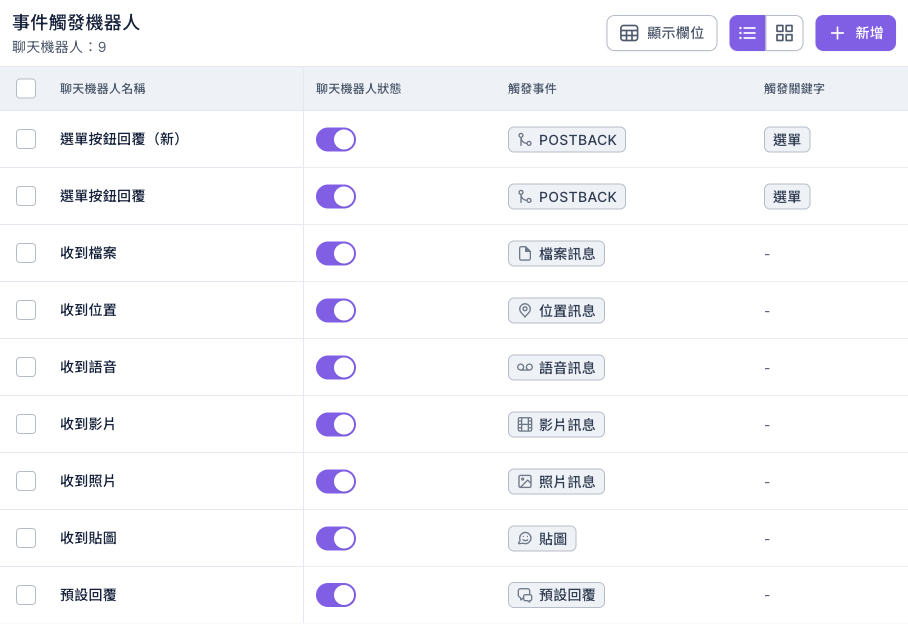Tick the select-all checkbox in header
Viewport: 908px width, 624px height.
coord(26,89)
